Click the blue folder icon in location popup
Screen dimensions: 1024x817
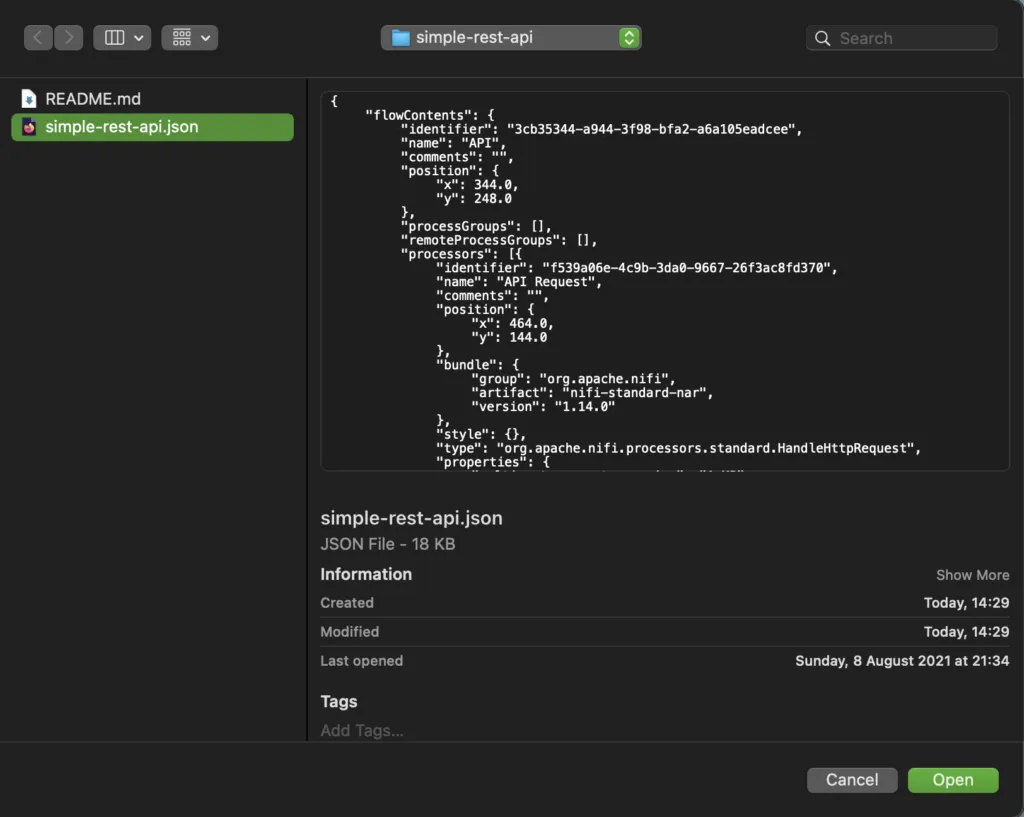(x=401, y=38)
